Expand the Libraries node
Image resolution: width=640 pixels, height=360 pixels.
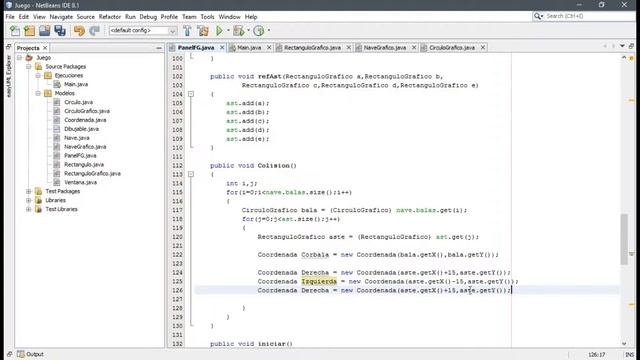pyautogui.click(x=29, y=200)
